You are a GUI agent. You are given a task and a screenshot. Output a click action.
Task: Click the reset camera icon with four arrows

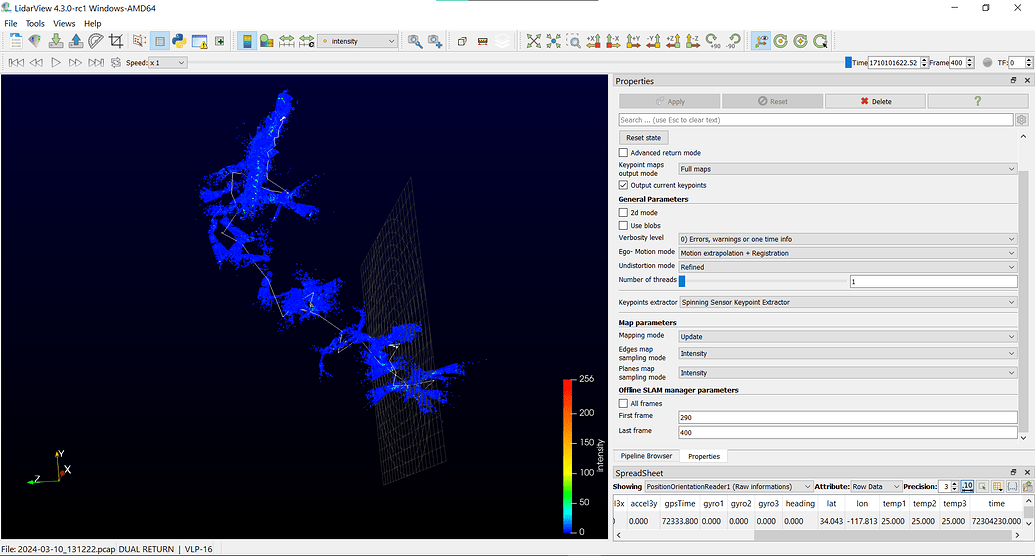533,41
